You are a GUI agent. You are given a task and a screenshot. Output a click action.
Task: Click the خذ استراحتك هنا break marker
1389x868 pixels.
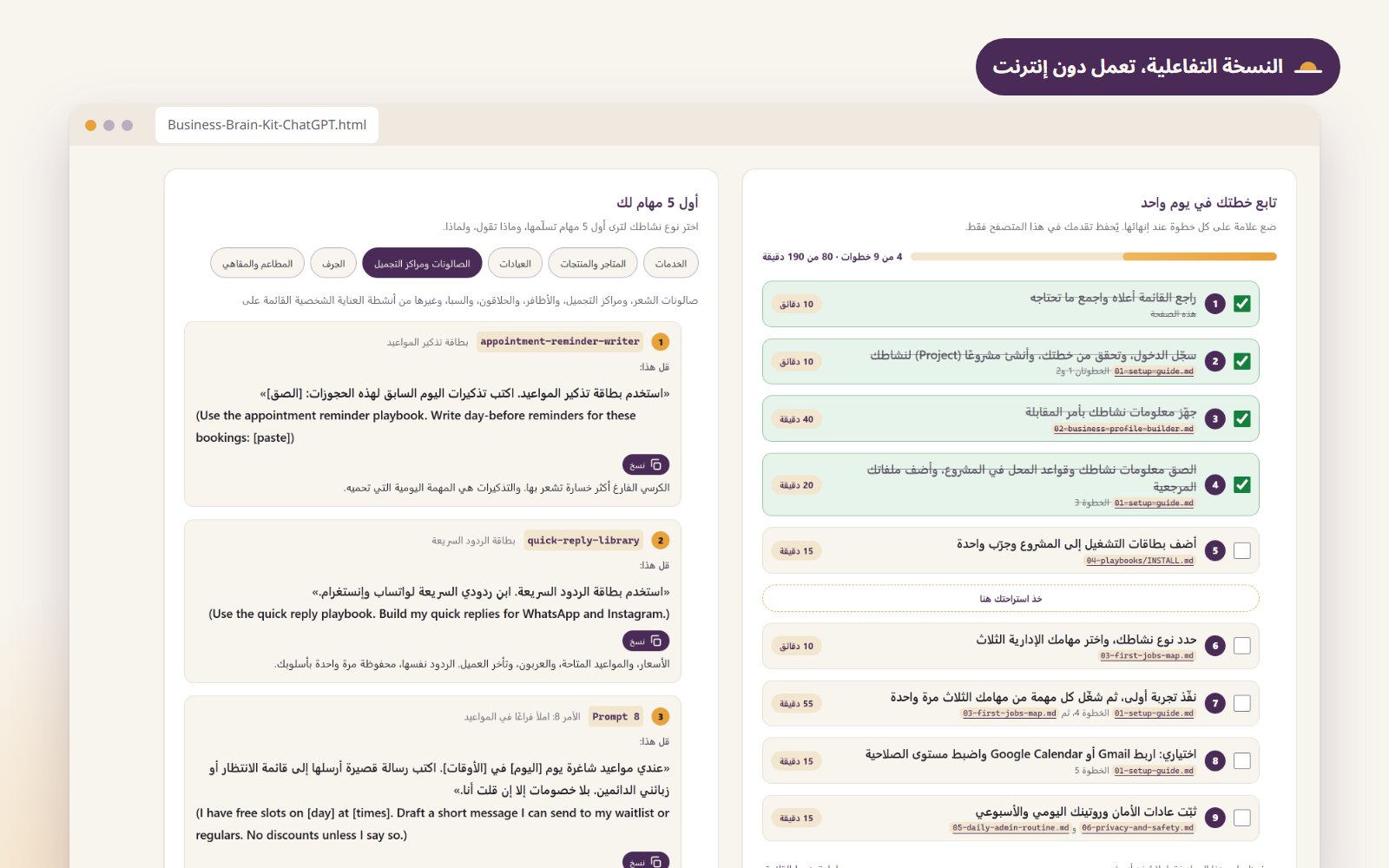pos(1010,598)
